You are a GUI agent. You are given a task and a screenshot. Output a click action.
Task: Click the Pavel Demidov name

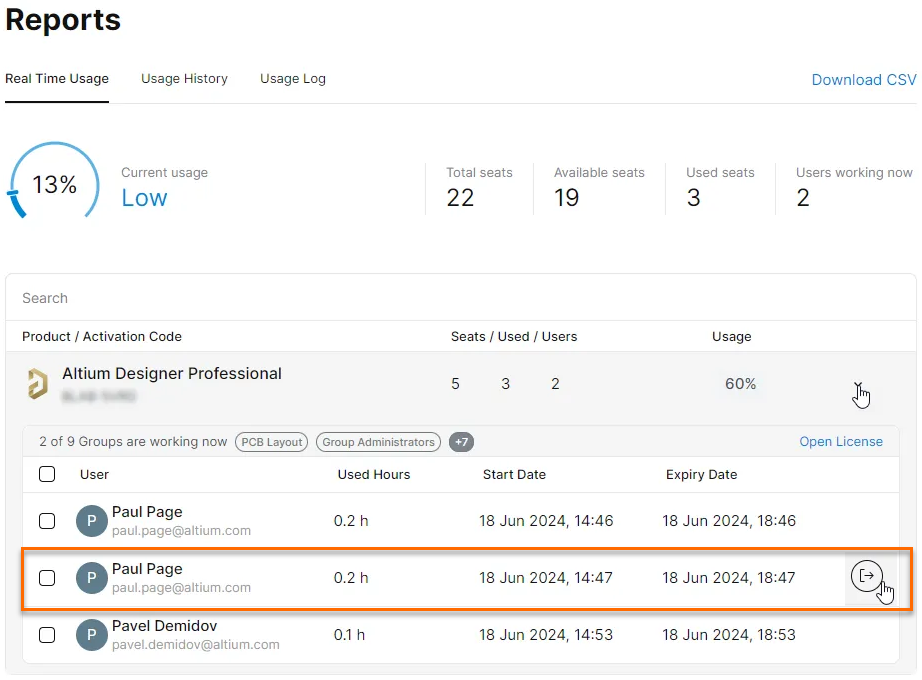coord(165,626)
